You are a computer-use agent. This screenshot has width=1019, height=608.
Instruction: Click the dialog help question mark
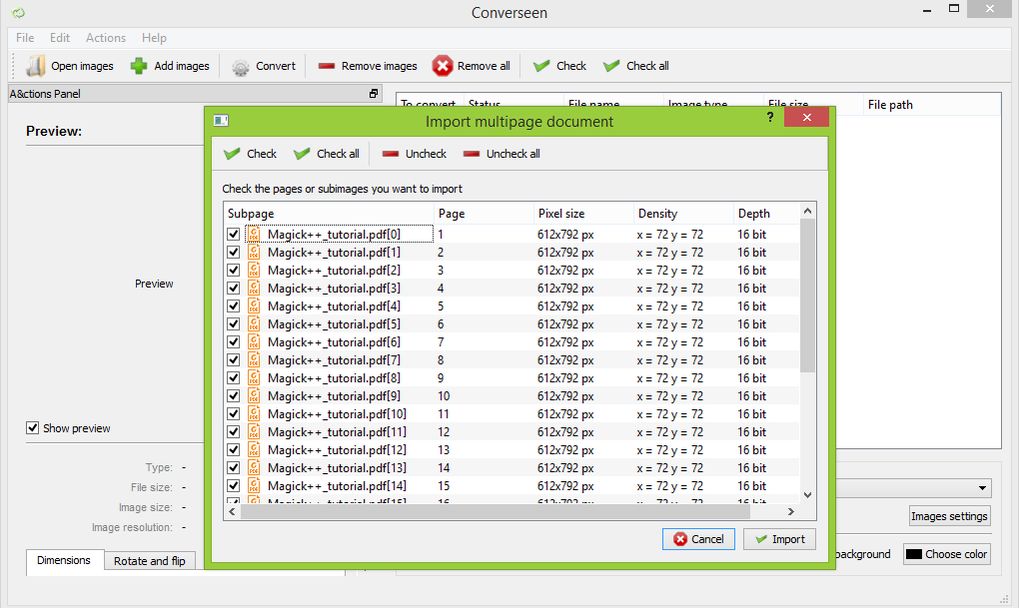[x=770, y=117]
